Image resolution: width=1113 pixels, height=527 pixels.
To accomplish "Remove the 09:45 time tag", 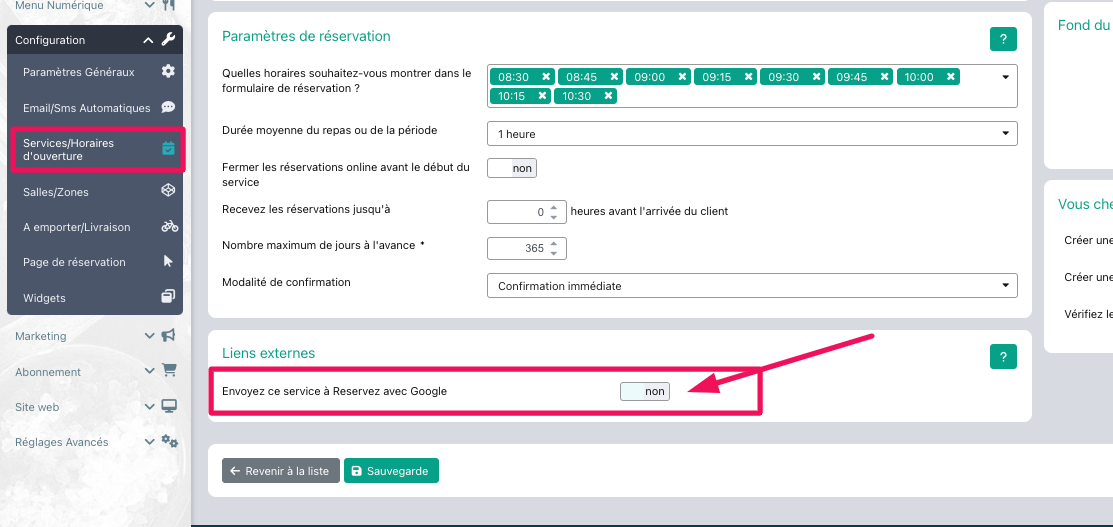I will point(884,77).
